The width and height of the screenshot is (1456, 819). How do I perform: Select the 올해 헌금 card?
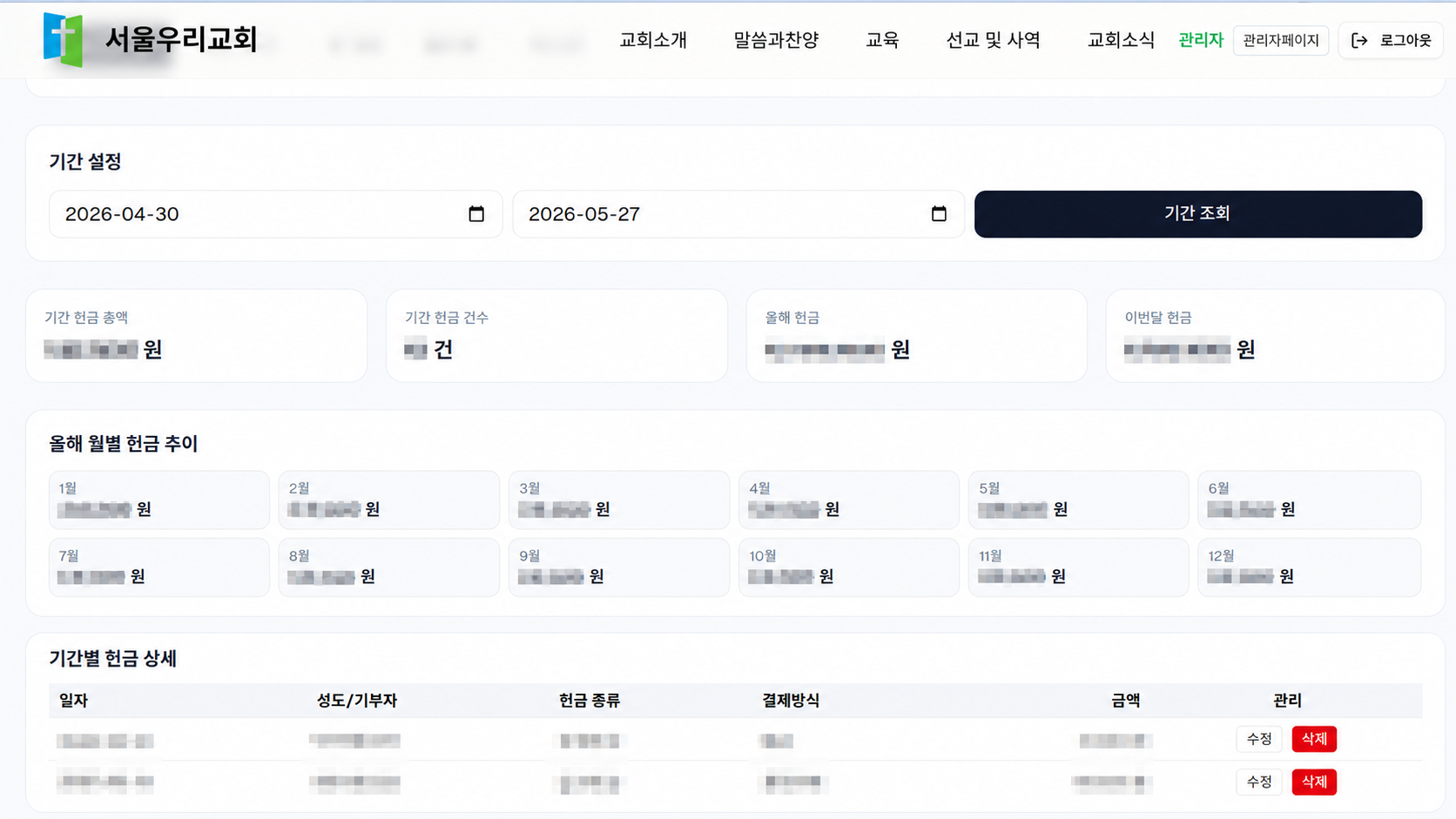click(917, 336)
